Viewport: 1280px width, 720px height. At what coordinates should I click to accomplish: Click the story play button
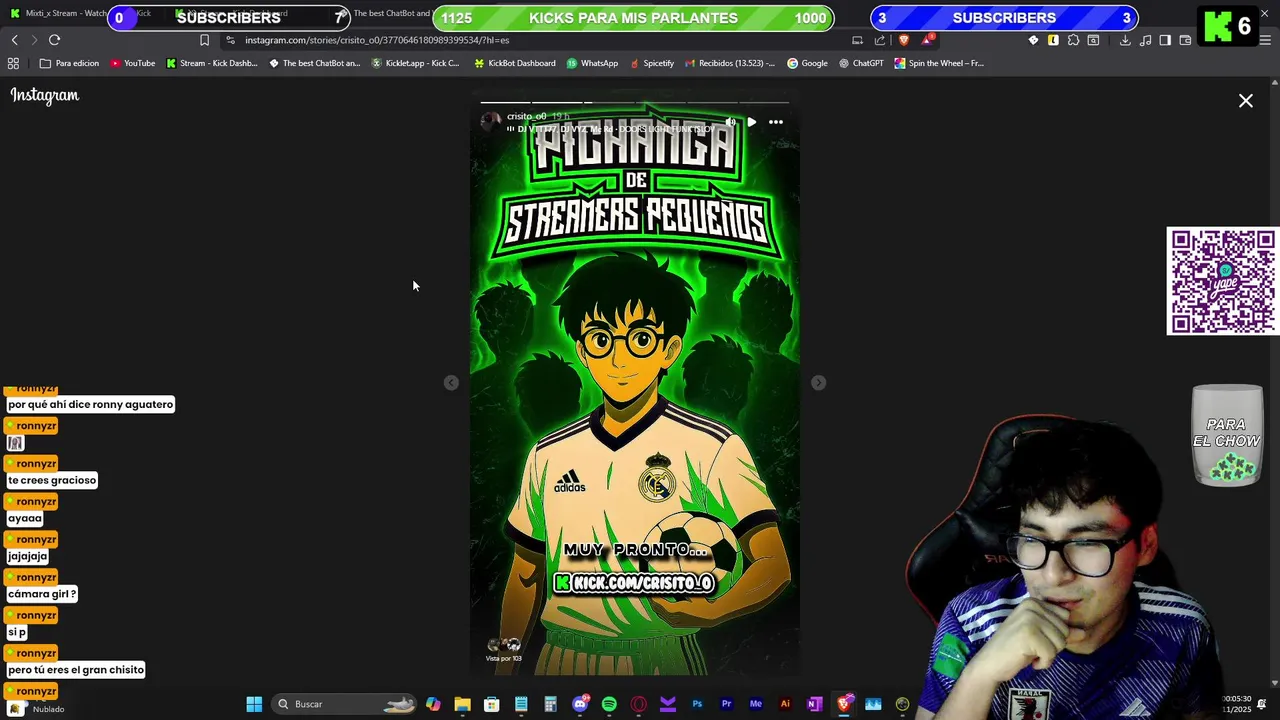point(752,122)
